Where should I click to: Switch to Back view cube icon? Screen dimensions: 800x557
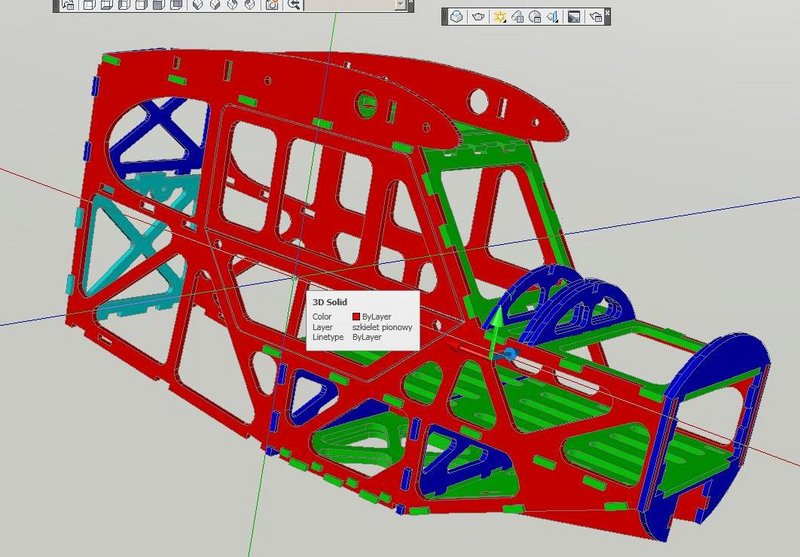point(176,5)
